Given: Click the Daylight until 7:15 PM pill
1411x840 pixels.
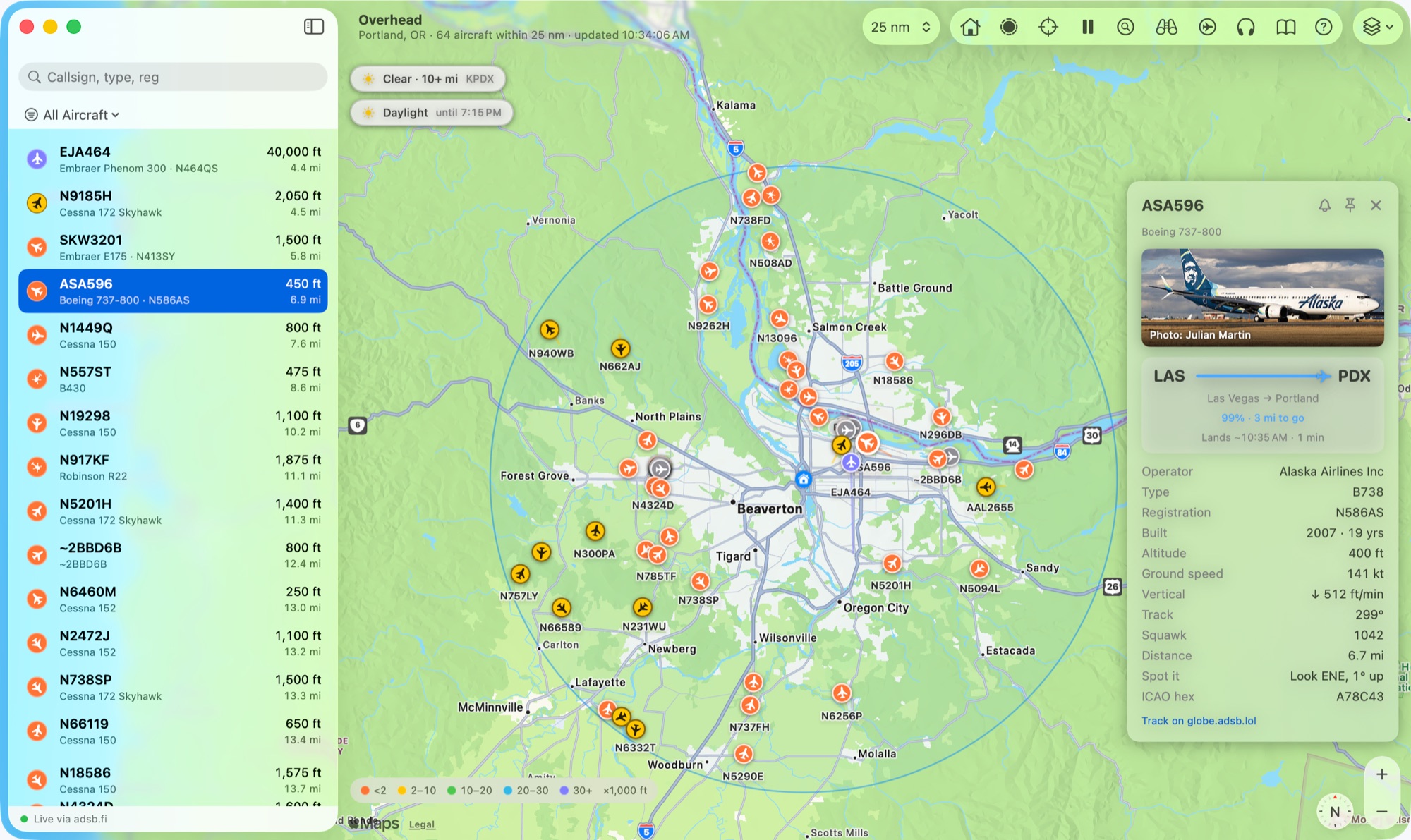Looking at the screenshot, I should tap(432, 113).
